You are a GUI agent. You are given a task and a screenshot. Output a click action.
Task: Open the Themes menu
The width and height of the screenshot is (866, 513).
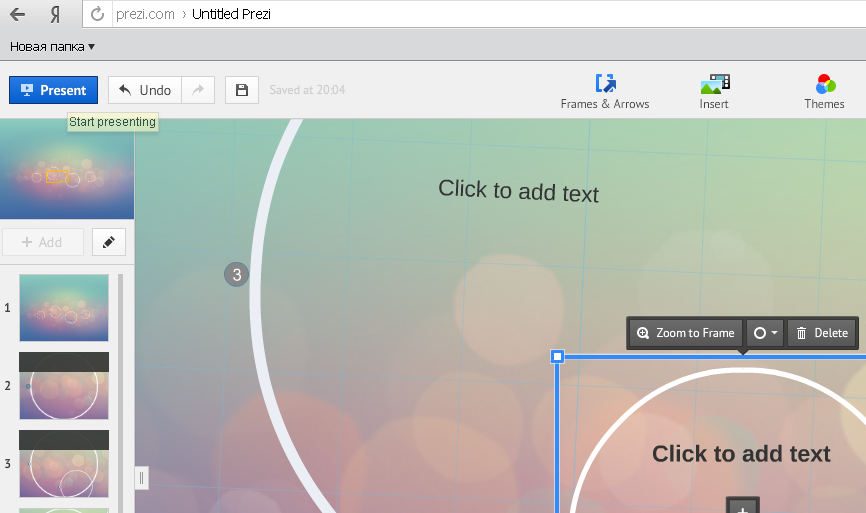[825, 92]
